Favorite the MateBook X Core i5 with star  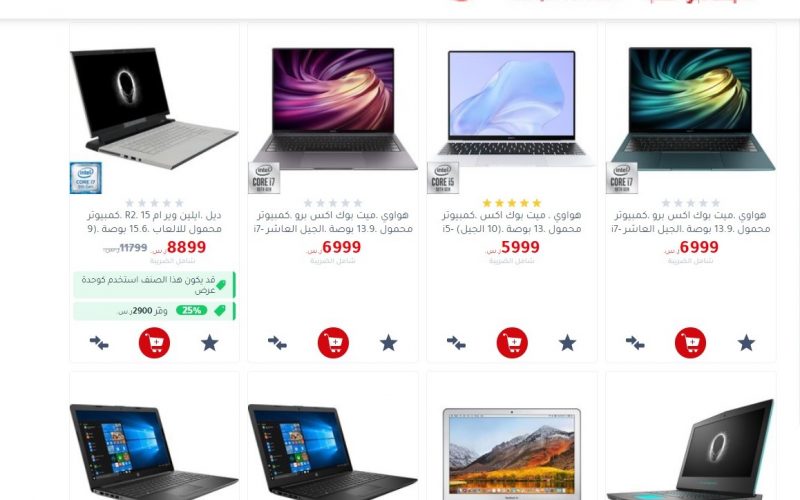pos(567,343)
